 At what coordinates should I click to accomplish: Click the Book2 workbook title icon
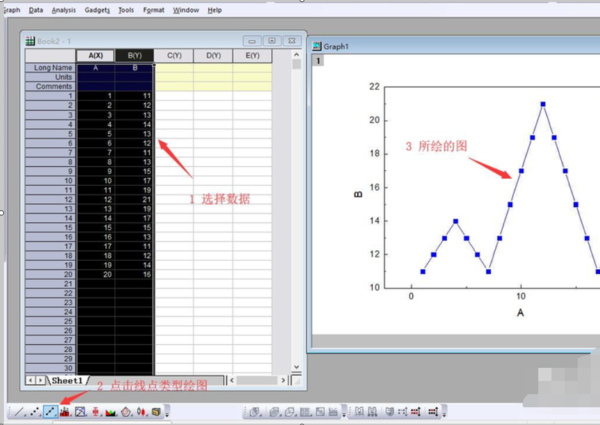pos(30,41)
